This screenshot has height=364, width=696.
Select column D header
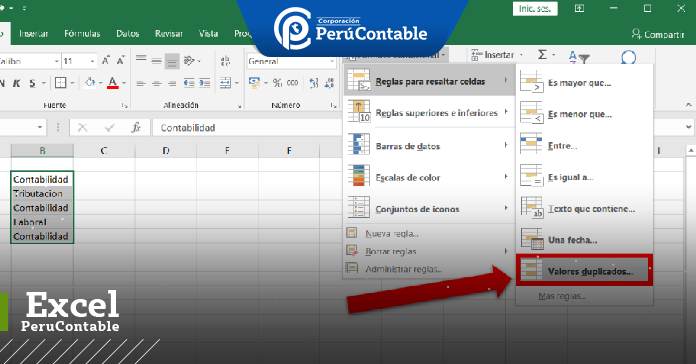click(x=166, y=151)
